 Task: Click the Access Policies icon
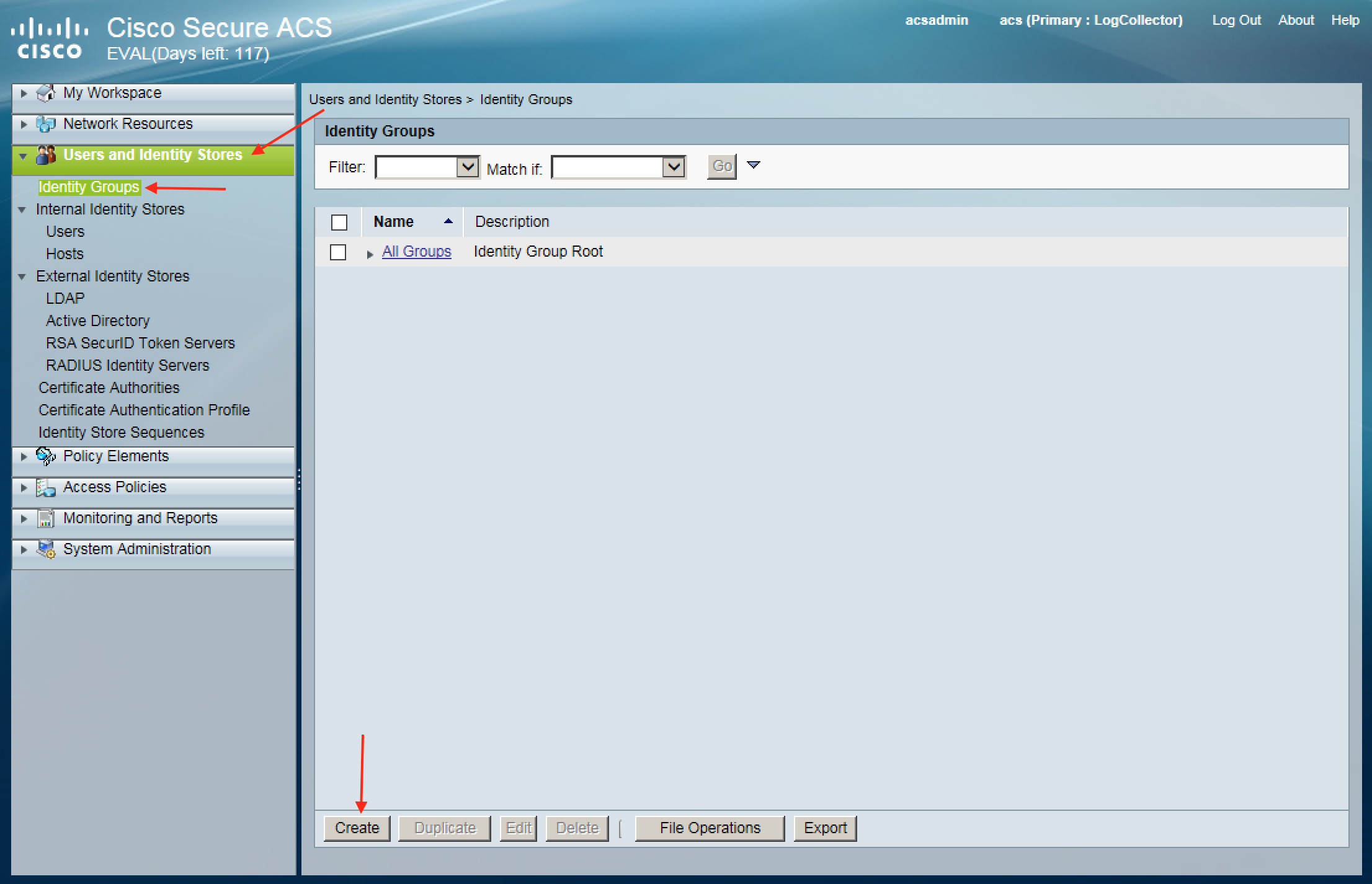tap(46, 488)
